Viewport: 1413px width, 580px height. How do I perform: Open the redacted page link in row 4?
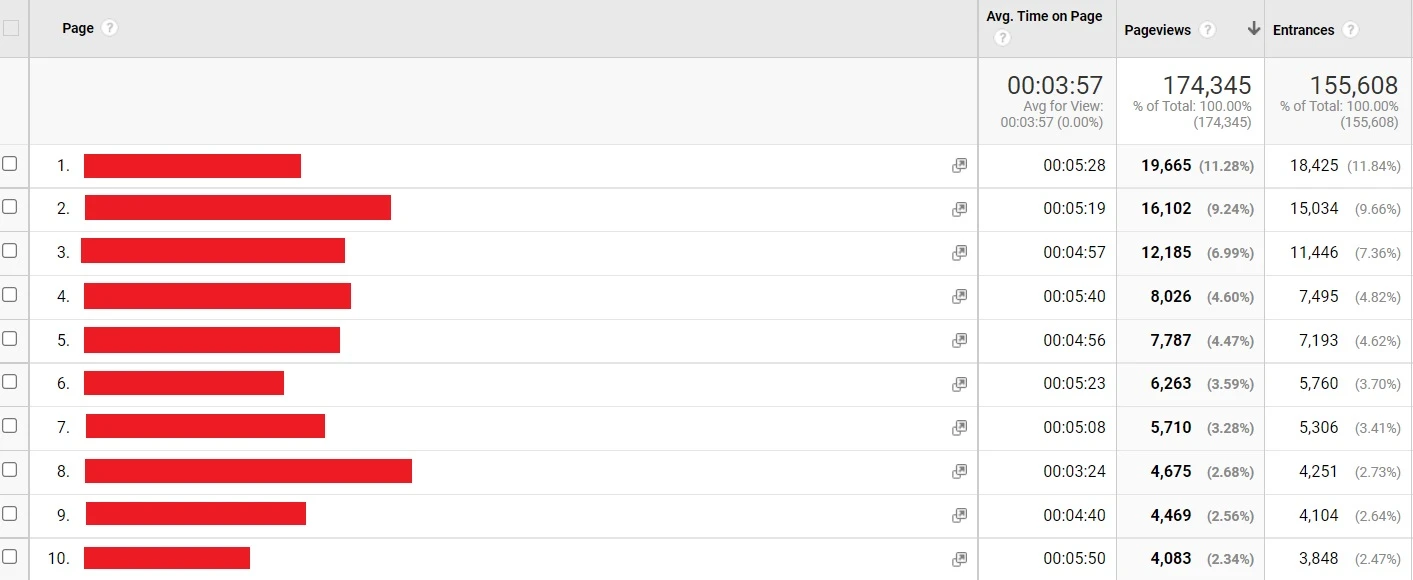click(x=217, y=296)
